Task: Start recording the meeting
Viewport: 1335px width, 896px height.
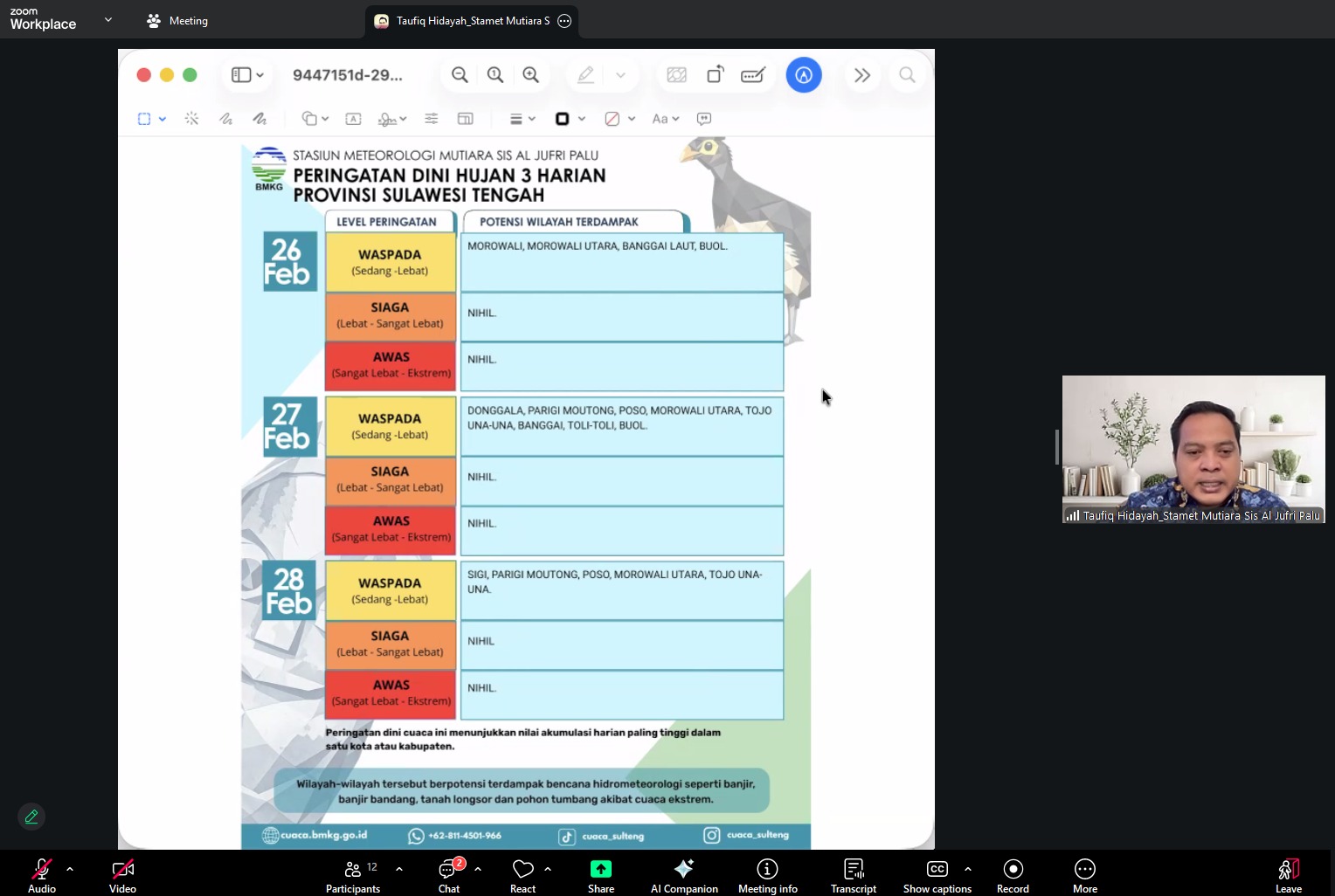Action: 1013,875
